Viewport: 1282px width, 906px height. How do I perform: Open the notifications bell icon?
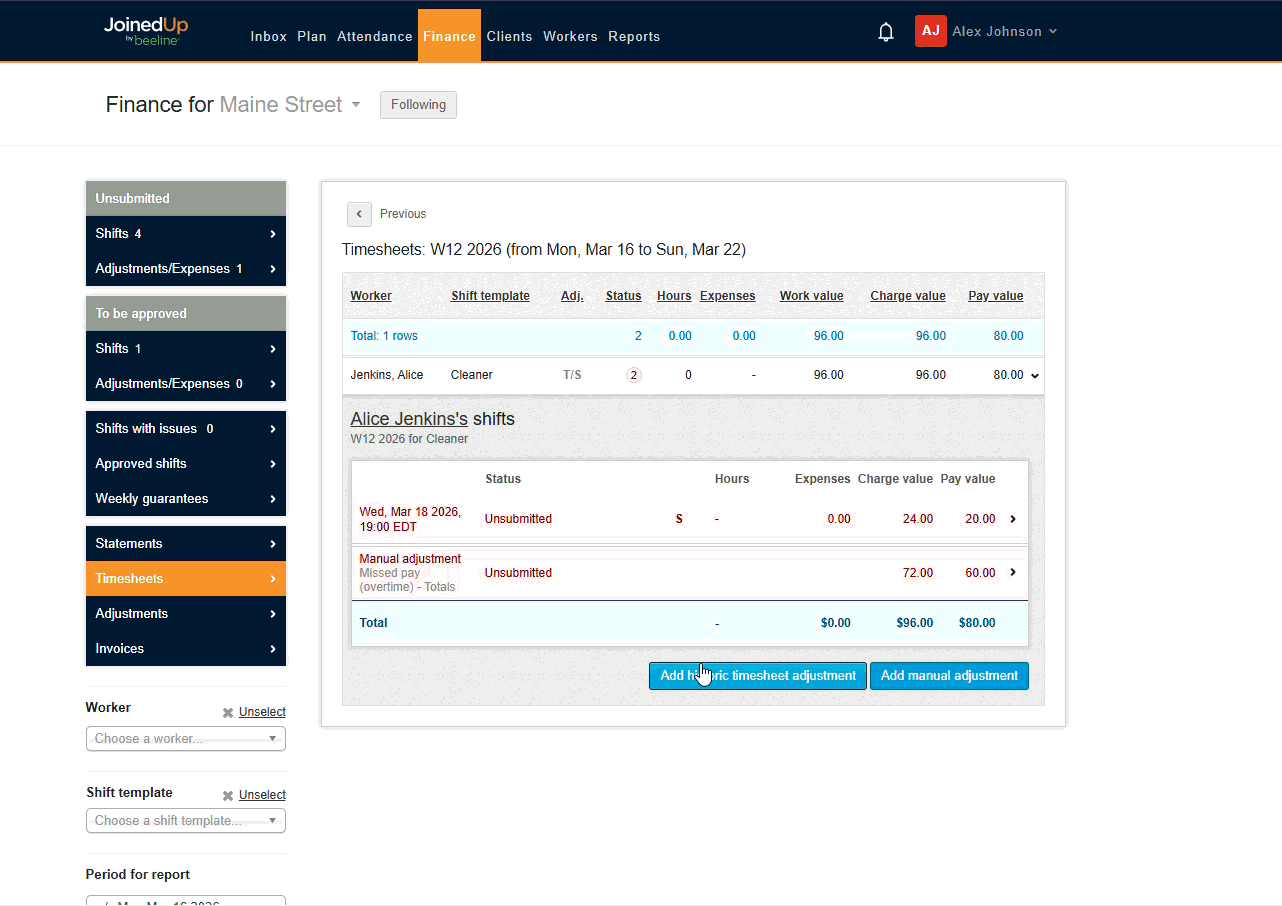click(x=885, y=31)
